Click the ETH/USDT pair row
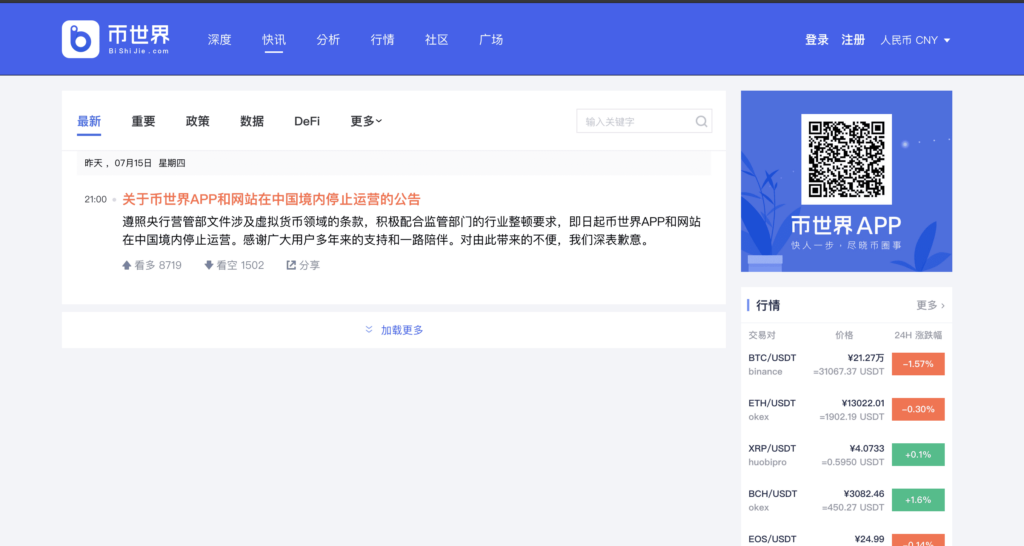Viewport: 1024px width, 546px height. [x=846, y=410]
